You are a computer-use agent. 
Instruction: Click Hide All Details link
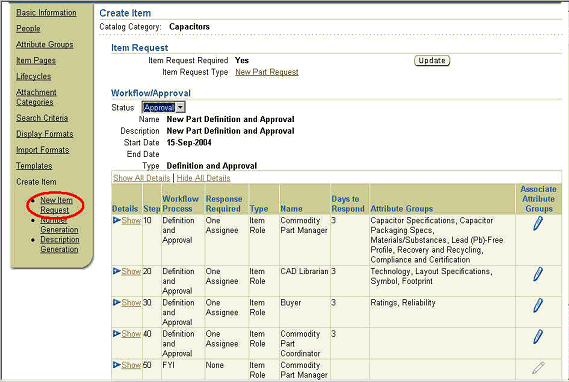203,178
